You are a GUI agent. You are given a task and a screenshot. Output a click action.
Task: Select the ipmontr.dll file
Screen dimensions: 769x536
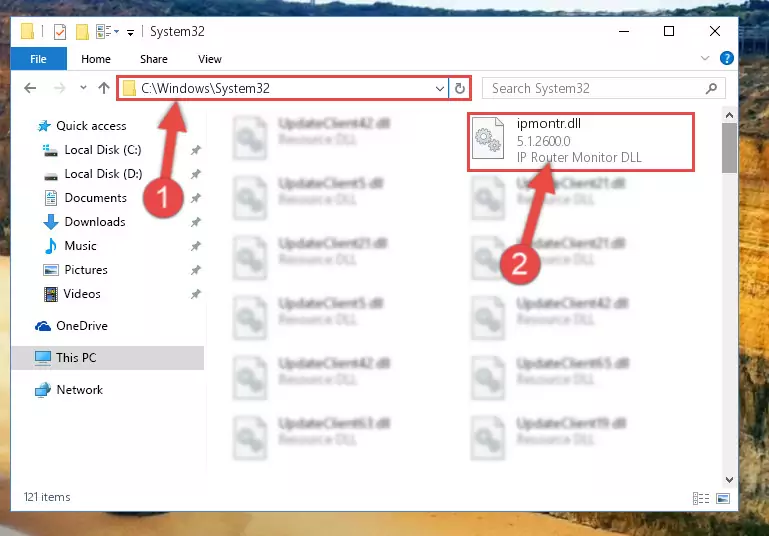point(581,142)
